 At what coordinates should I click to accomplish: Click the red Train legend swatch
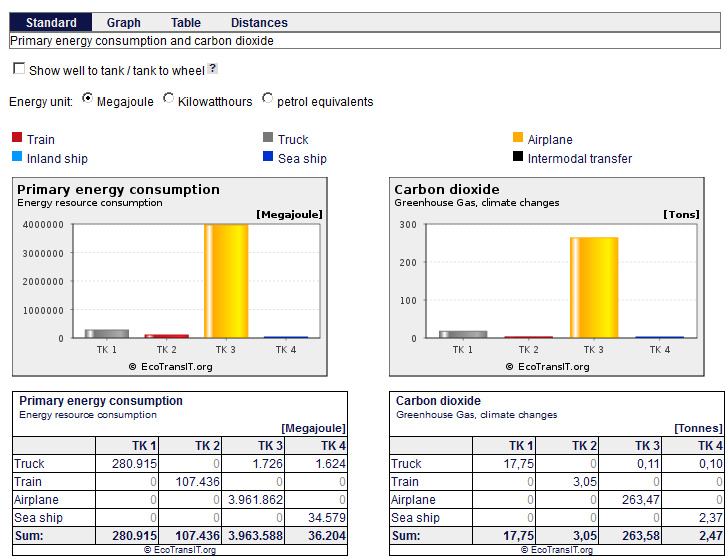pos(16,139)
